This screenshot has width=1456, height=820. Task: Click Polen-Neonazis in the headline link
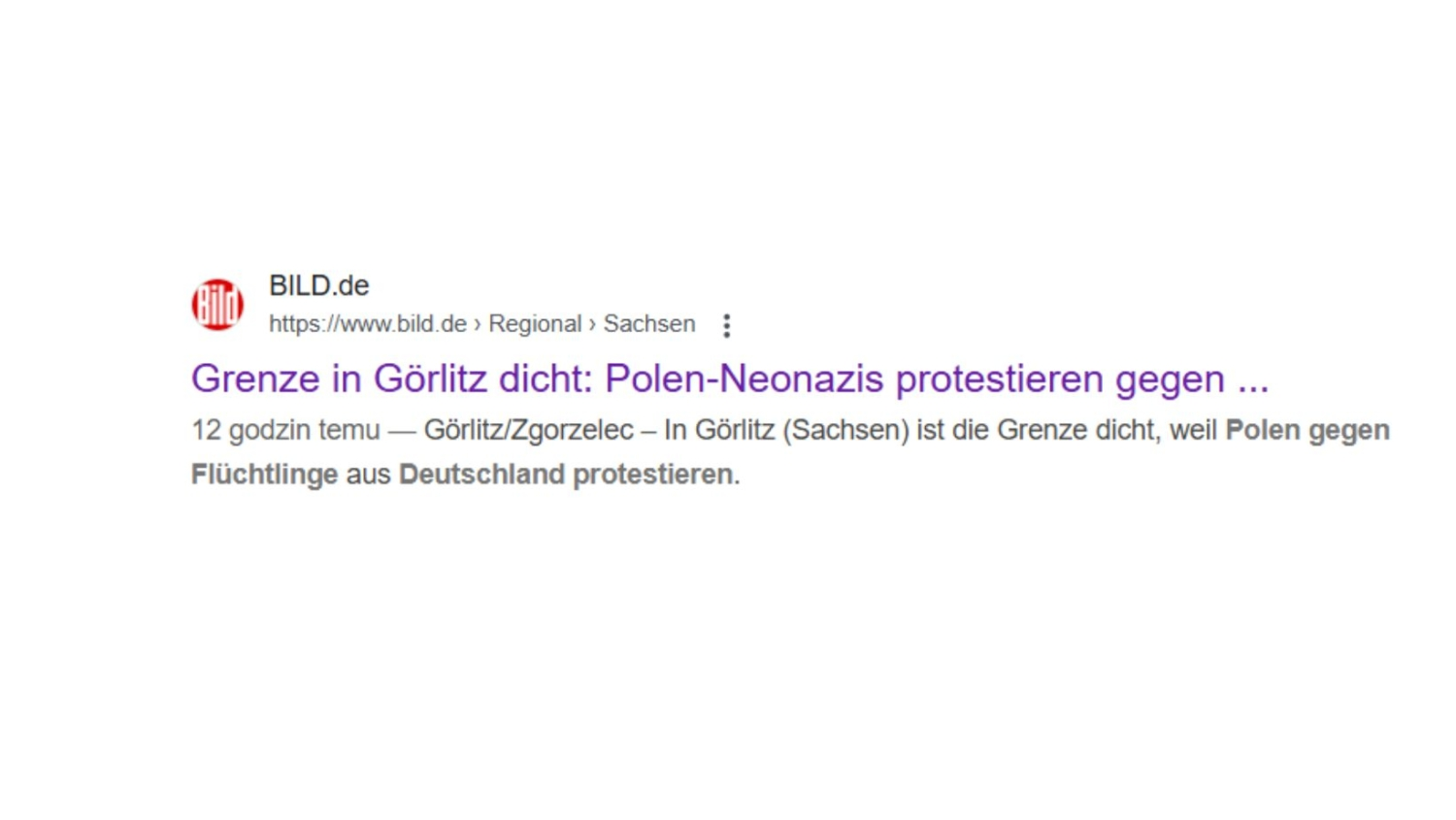click(x=744, y=379)
